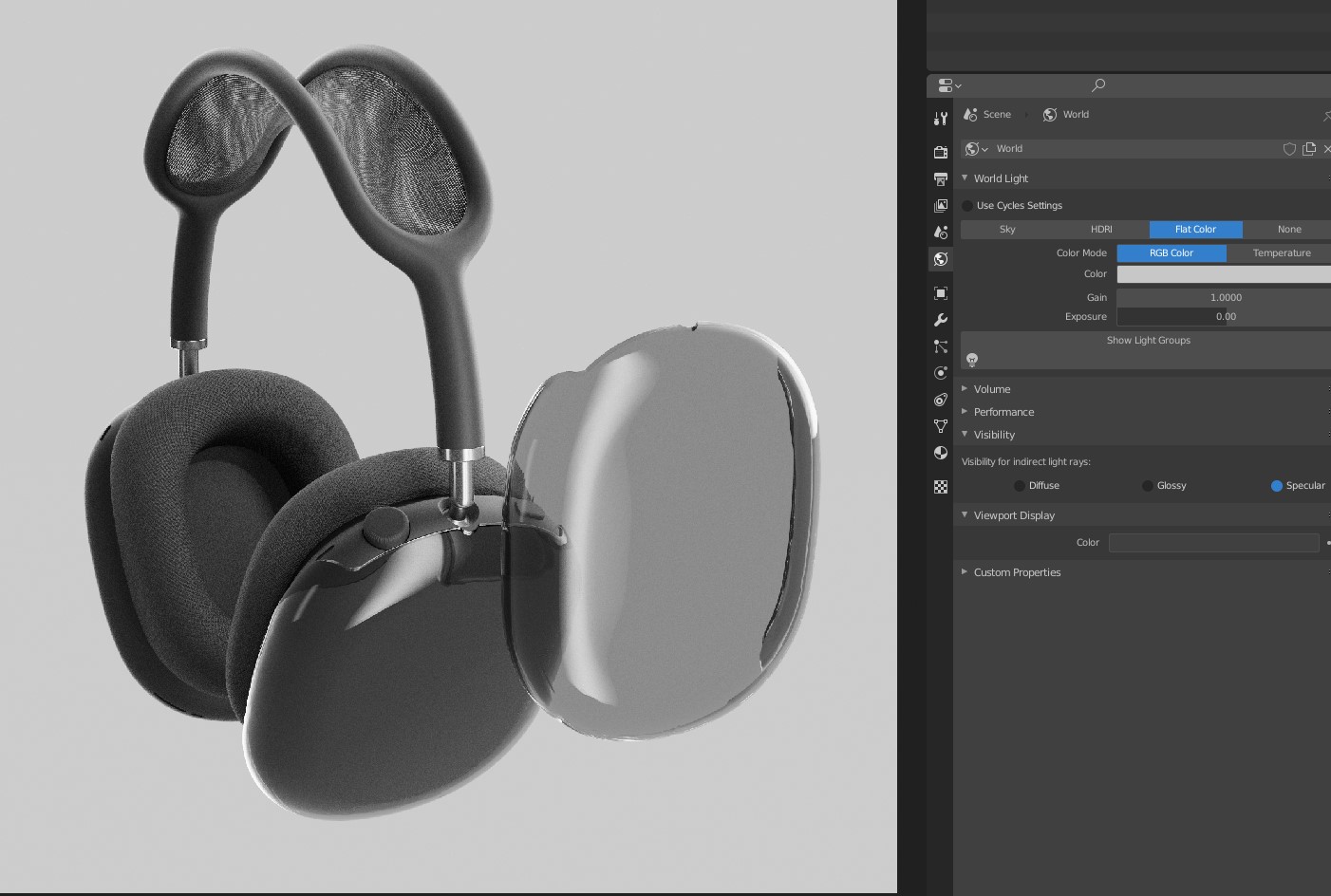
Task: Open the World data-block browse dropdown
Action: (976, 149)
